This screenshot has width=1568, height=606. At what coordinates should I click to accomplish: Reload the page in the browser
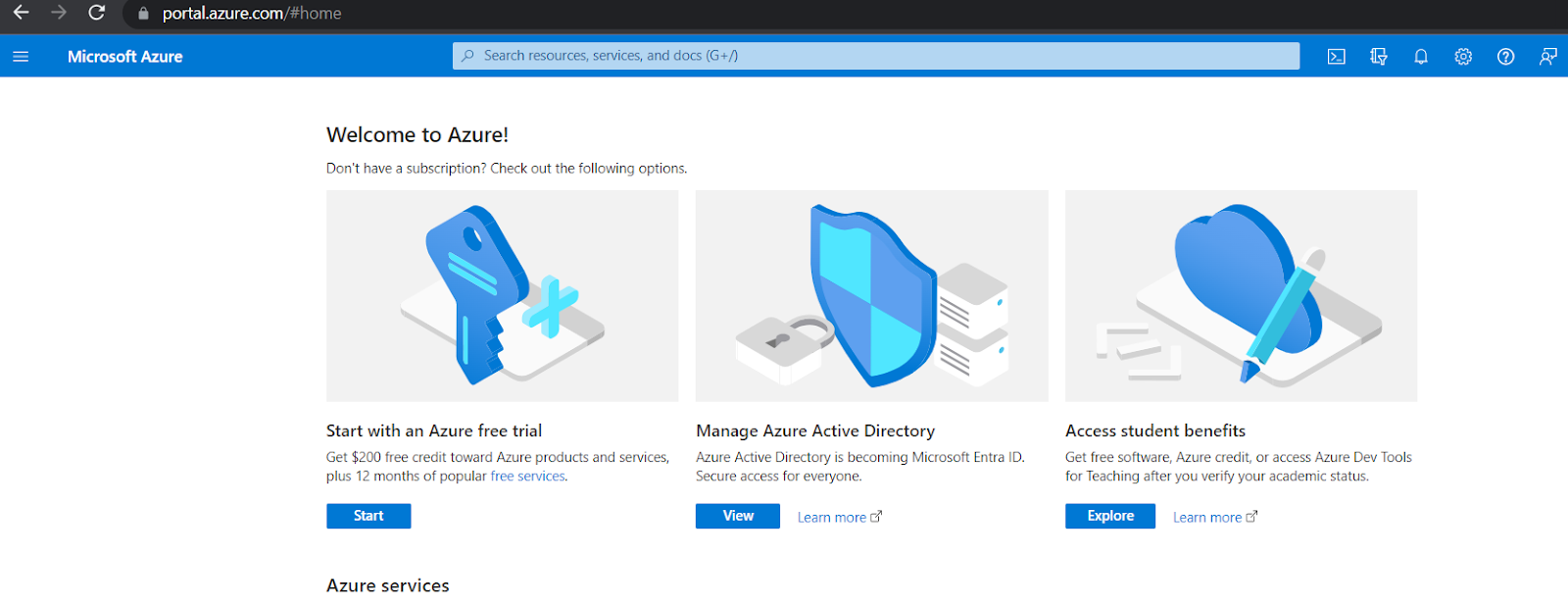(96, 13)
